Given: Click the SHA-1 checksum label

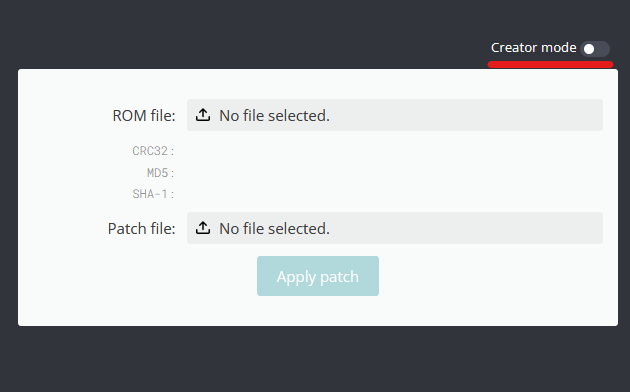Looking at the screenshot, I should point(153,194).
